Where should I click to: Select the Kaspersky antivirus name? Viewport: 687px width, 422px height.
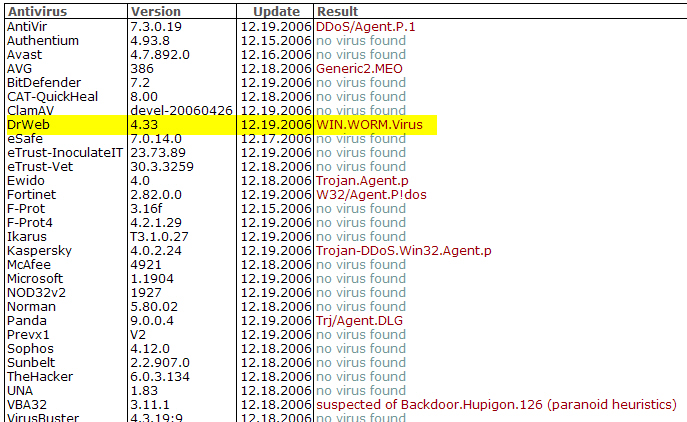pos(39,251)
